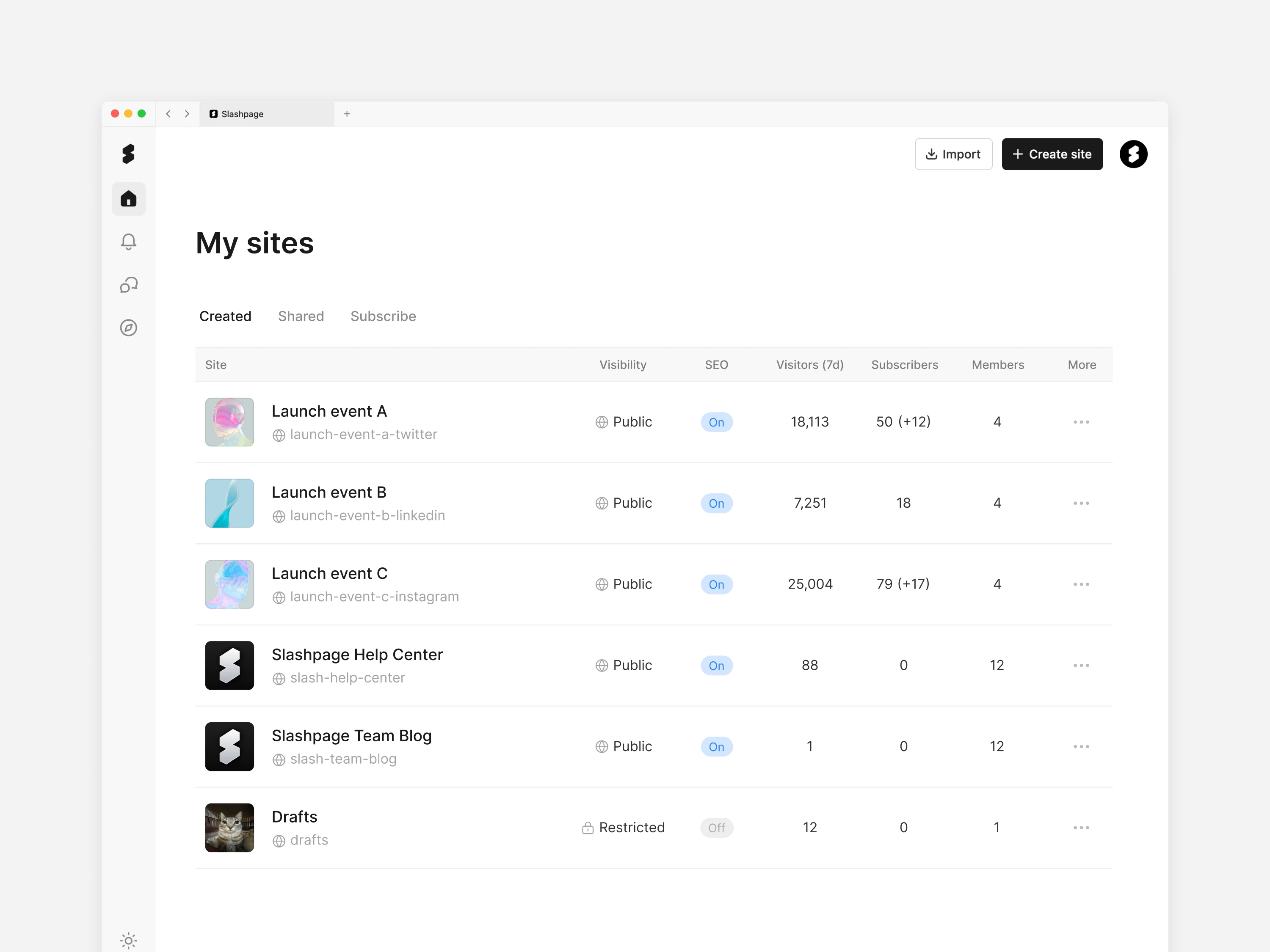
Task: Toggle SEO On badge for Launch event C
Action: (x=717, y=584)
